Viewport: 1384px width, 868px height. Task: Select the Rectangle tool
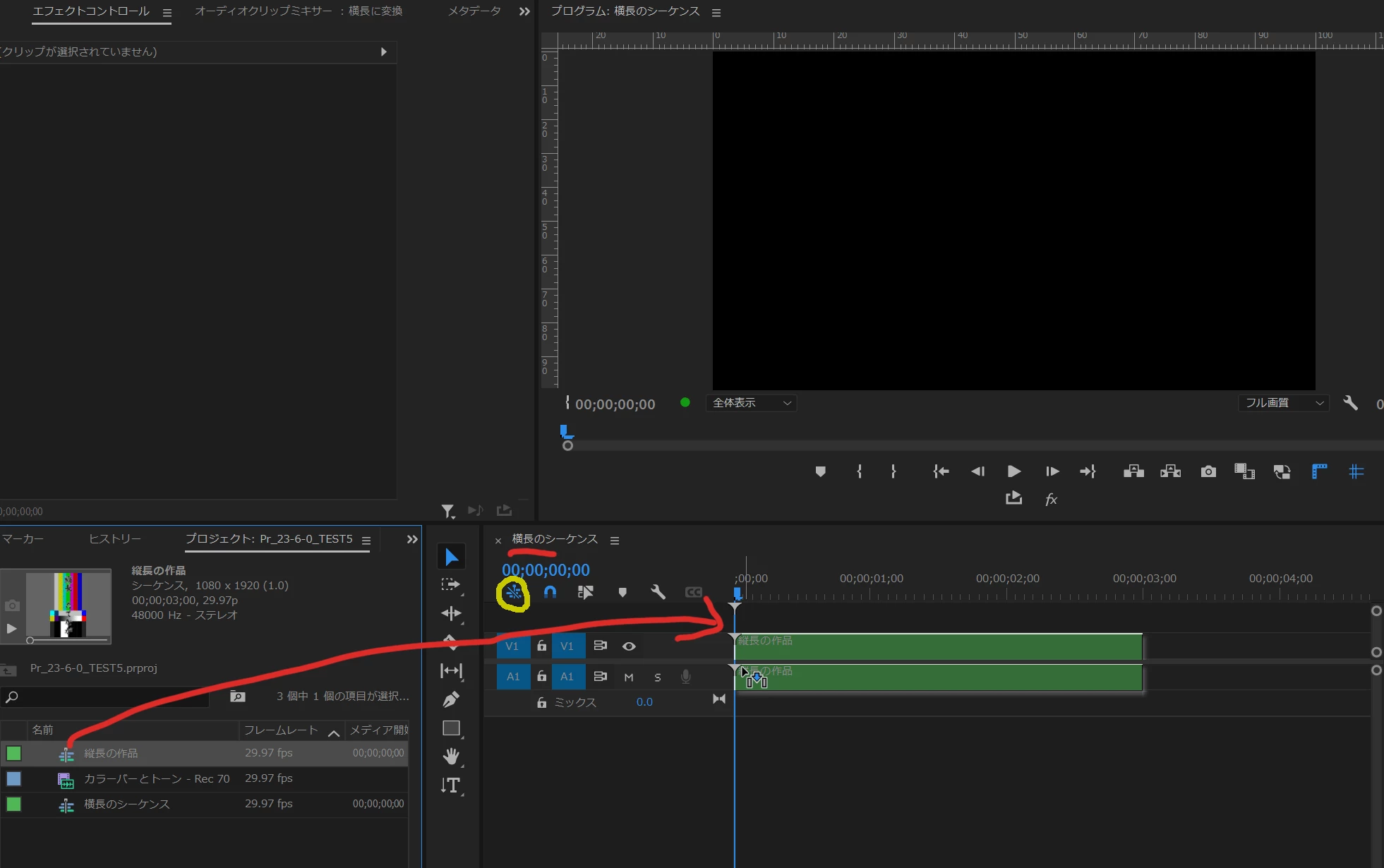tap(451, 728)
